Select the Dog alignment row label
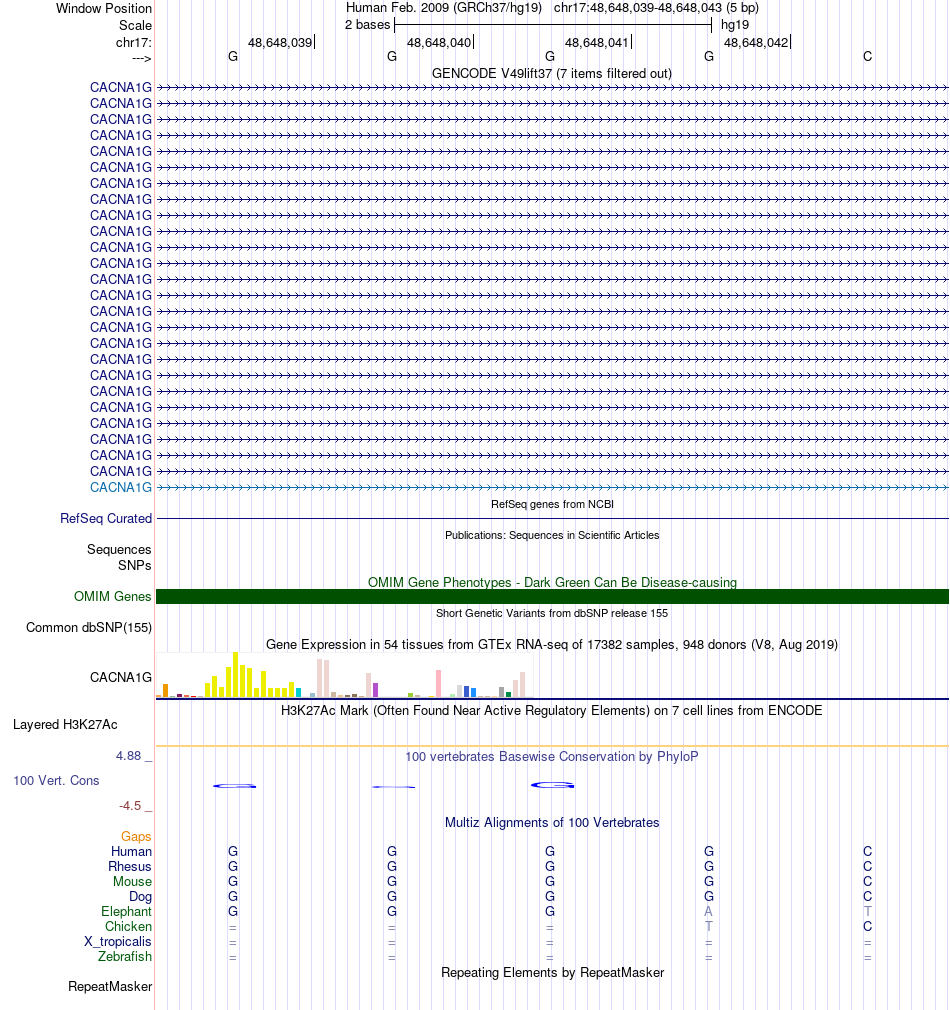 (x=140, y=897)
